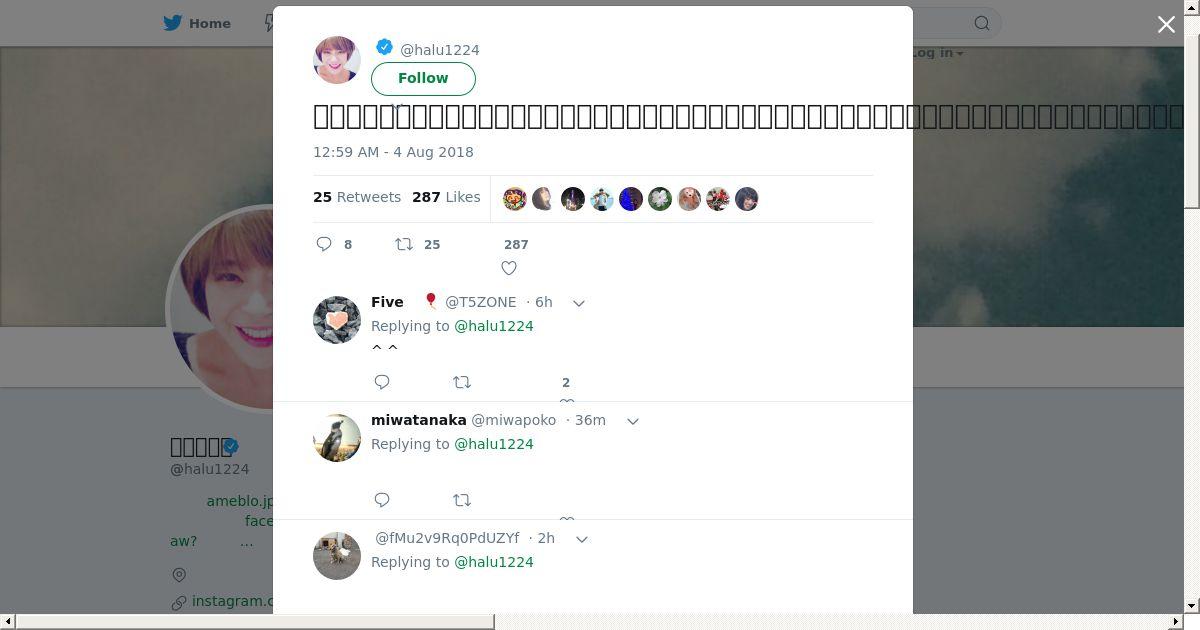
Task: Like the main tweet with heart icon
Action: (509, 268)
